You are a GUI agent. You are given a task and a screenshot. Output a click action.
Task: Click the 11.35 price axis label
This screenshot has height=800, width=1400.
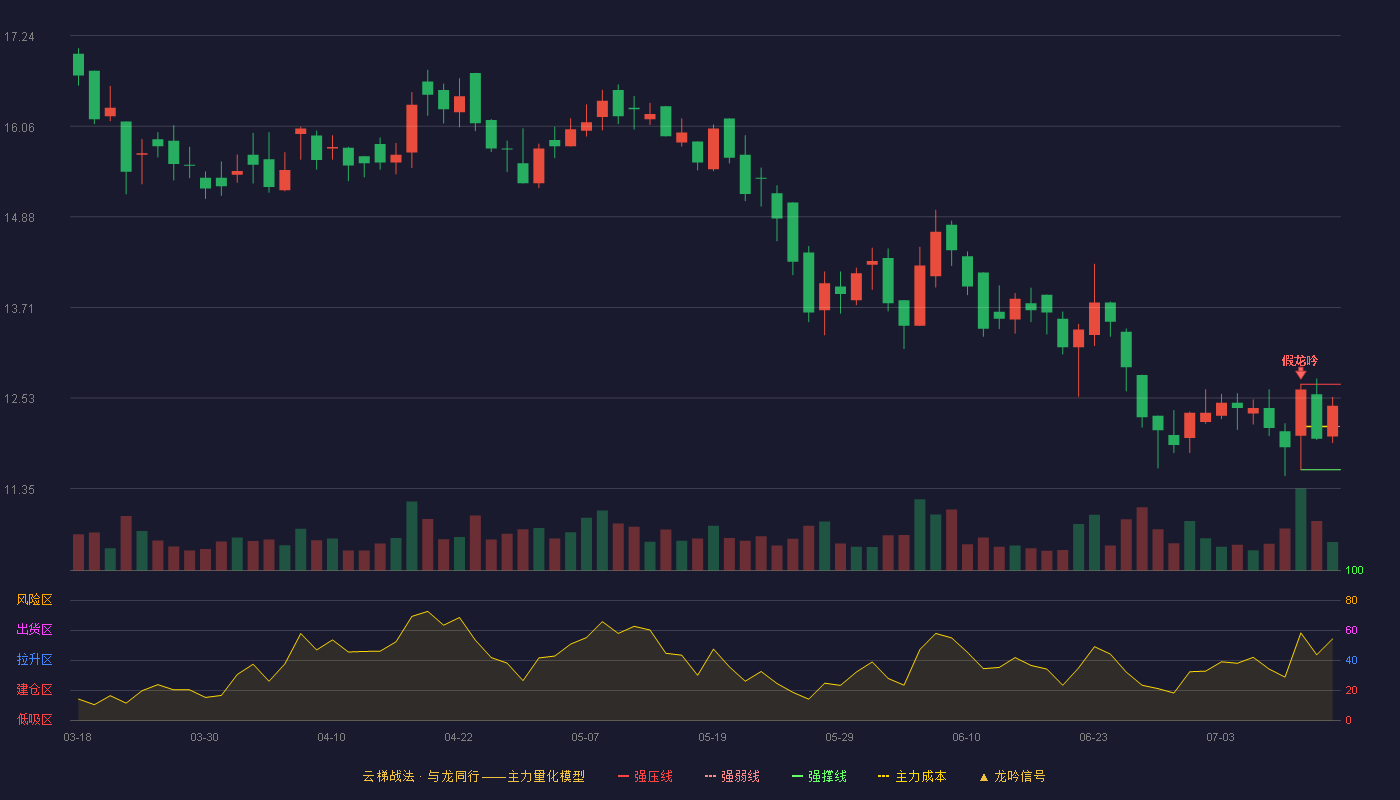(19, 490)
